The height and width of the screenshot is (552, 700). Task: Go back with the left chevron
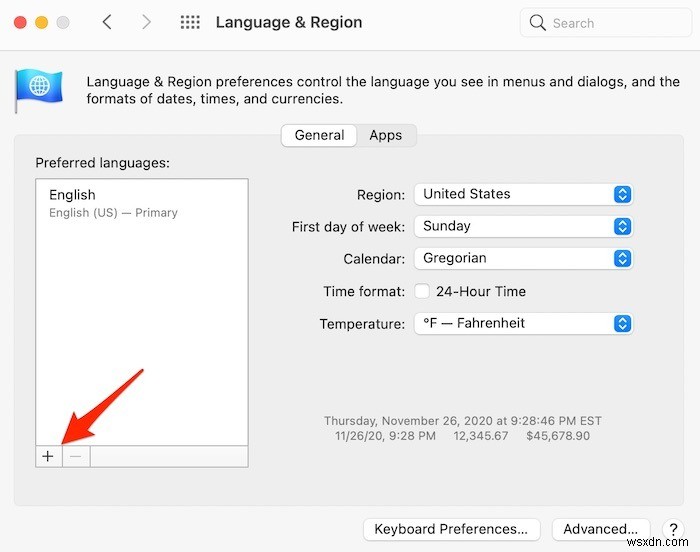point(107,22)
